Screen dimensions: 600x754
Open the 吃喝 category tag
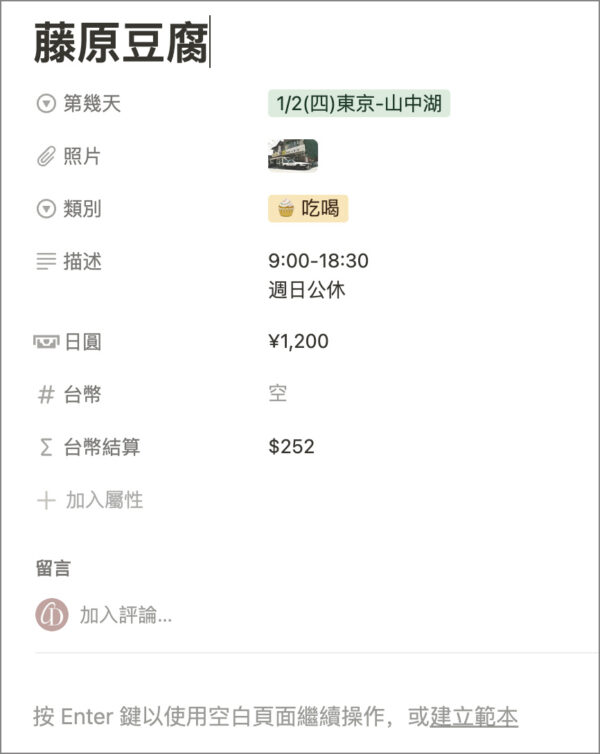[308, 209]
